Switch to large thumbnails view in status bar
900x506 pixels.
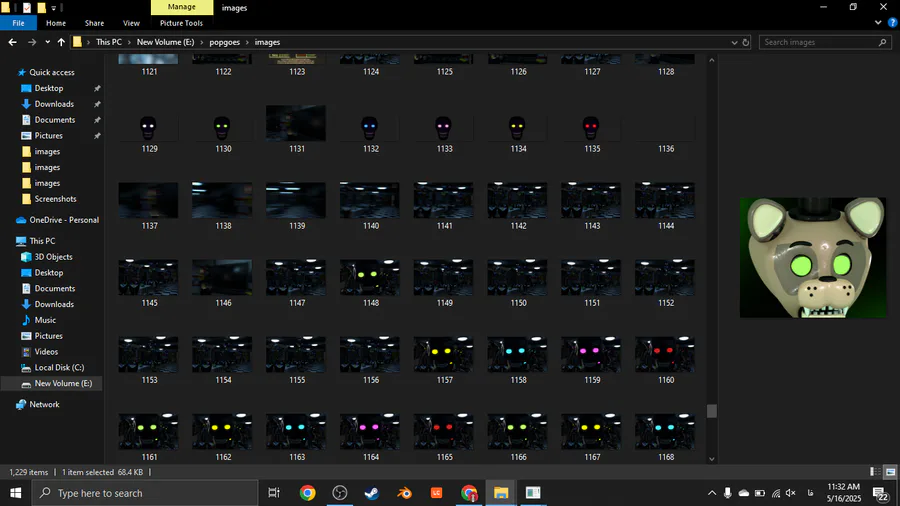[x=890, y=472]
